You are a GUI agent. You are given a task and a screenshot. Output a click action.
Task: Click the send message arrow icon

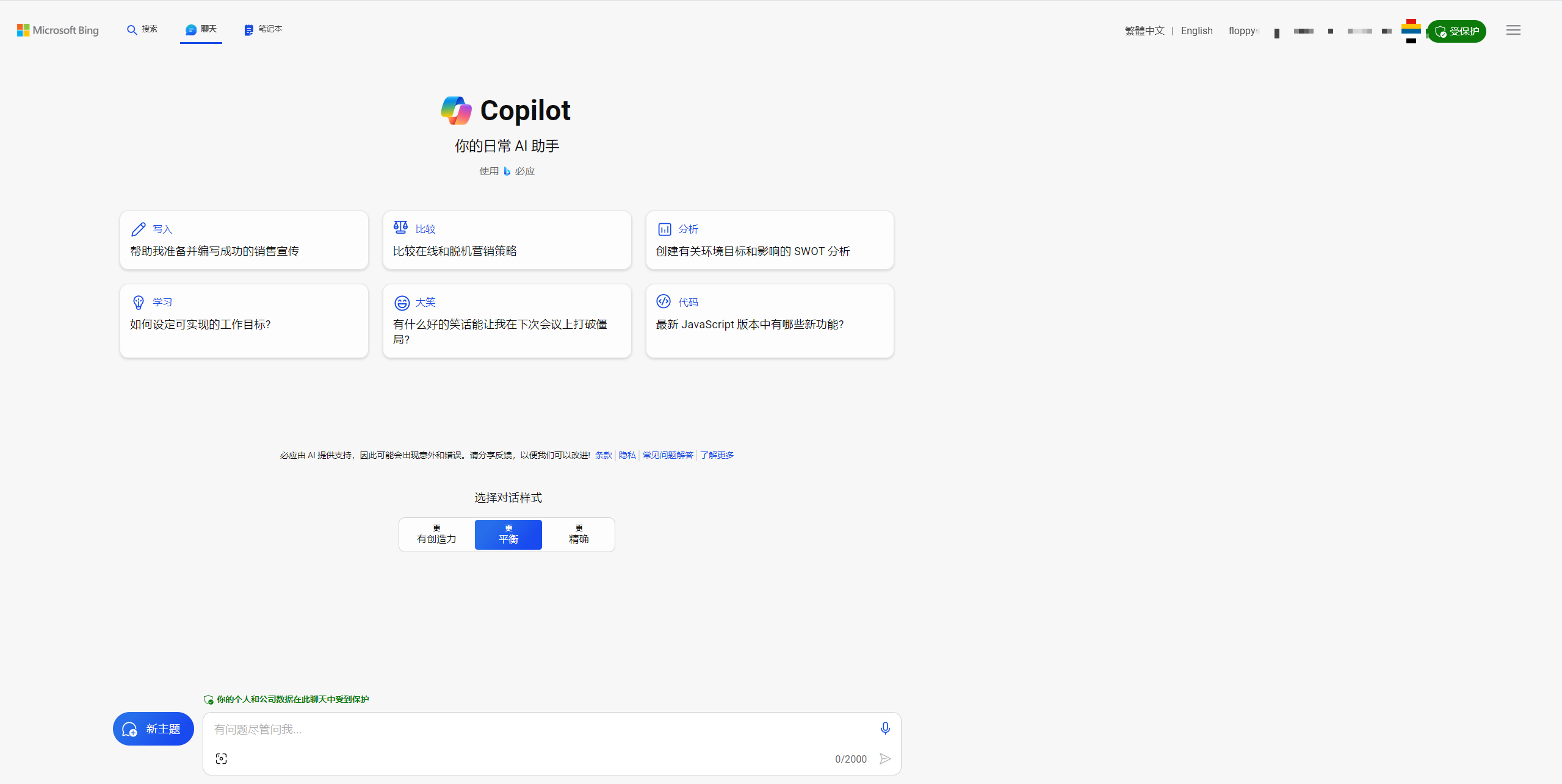click(x=885, y=758)
